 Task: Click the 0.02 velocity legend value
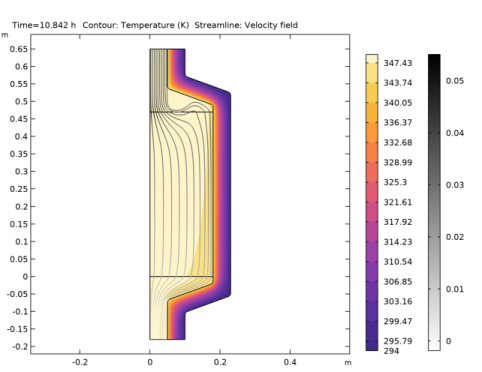click(x=455, y=237)
